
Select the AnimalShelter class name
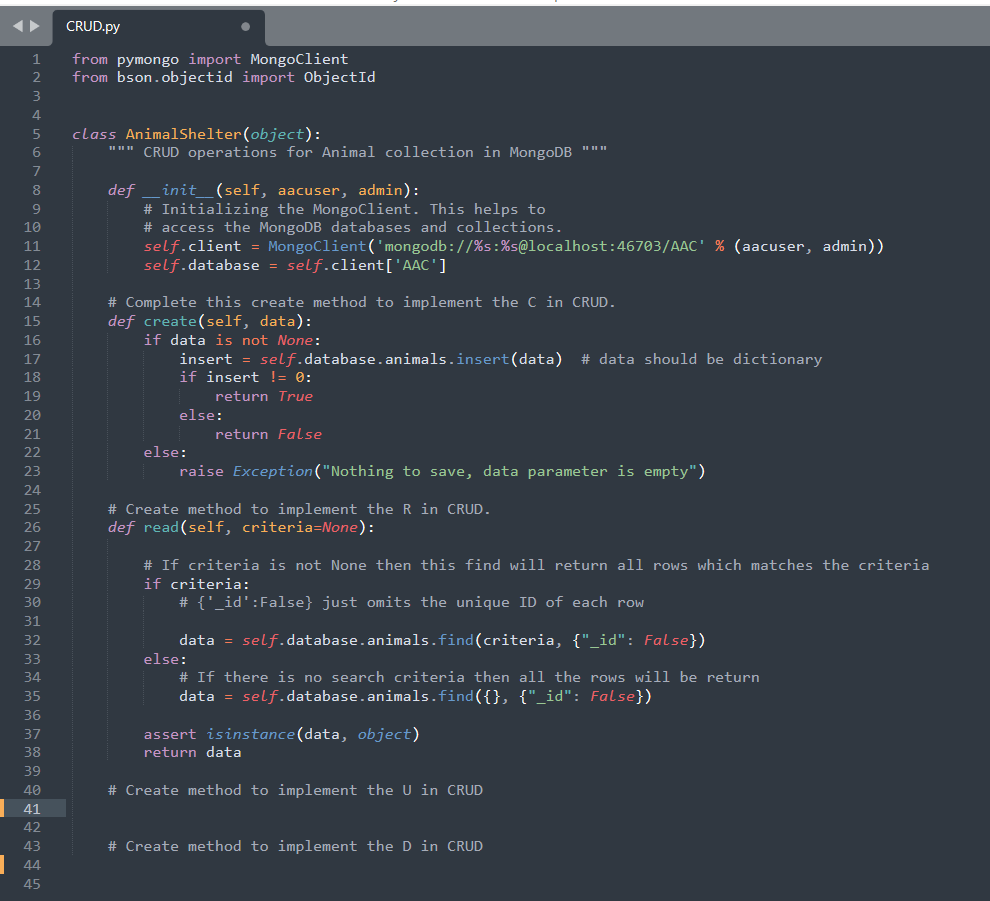(182, 133)
